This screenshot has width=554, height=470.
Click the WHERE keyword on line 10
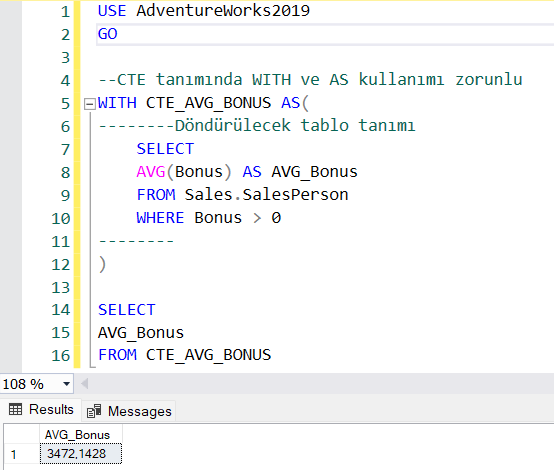pos(160,218)
